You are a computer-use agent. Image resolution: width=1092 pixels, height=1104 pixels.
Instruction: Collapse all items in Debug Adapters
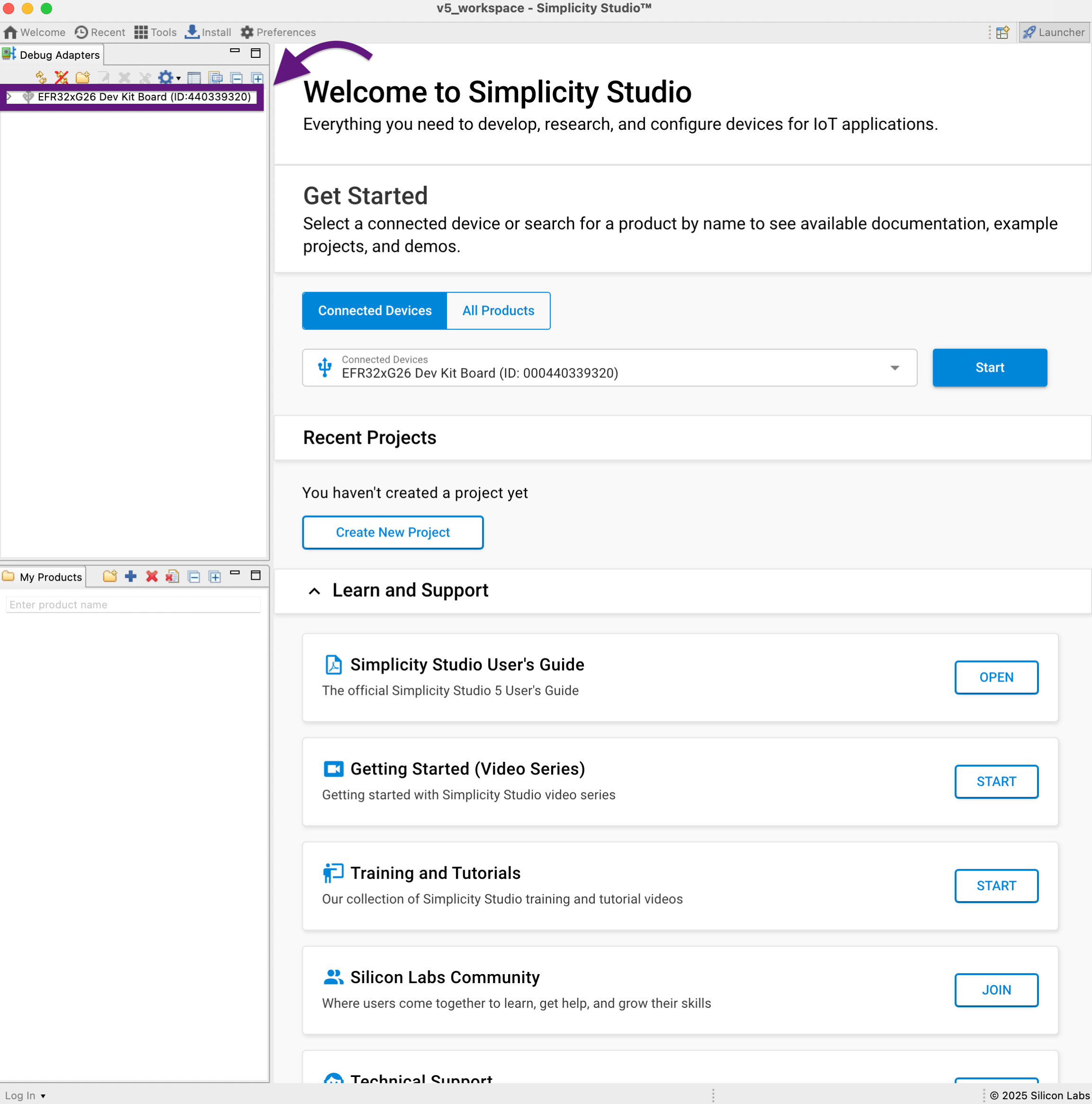(x=237, y=78)
